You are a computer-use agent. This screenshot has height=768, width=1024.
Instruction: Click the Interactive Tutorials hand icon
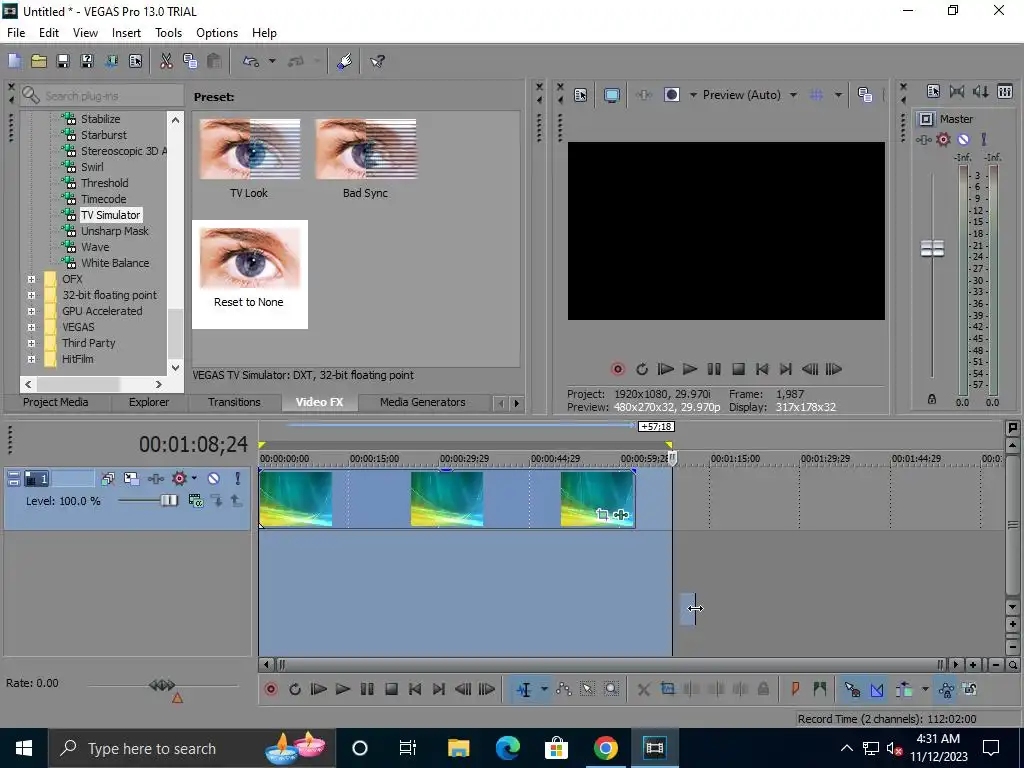point(345,61)
